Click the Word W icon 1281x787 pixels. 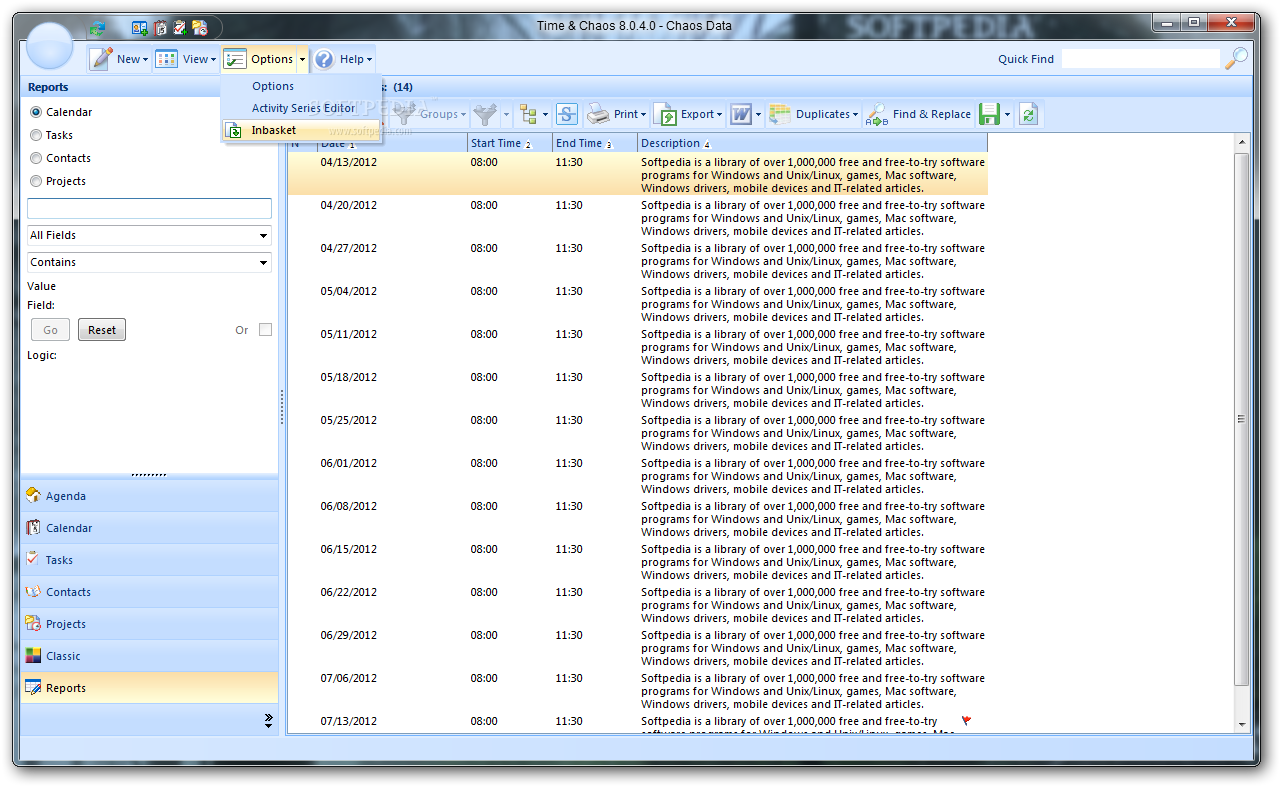click(740, 114)
